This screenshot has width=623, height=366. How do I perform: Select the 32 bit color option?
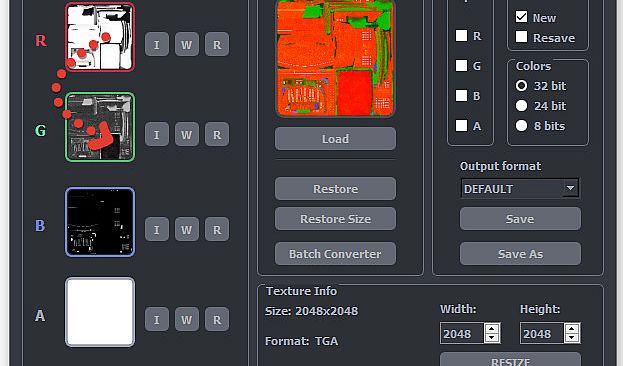click(x=521, y=85)
